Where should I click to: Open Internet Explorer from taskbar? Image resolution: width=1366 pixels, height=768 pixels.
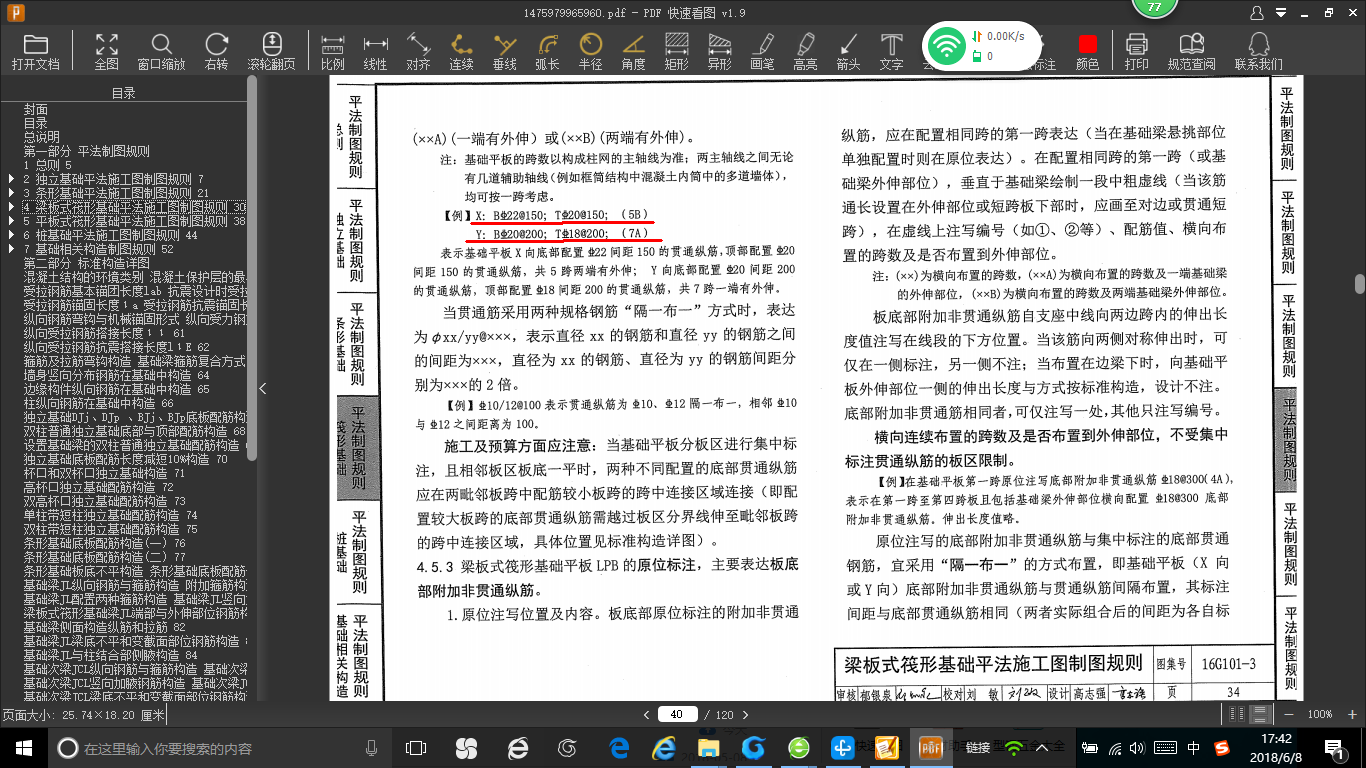click(664, 747)
